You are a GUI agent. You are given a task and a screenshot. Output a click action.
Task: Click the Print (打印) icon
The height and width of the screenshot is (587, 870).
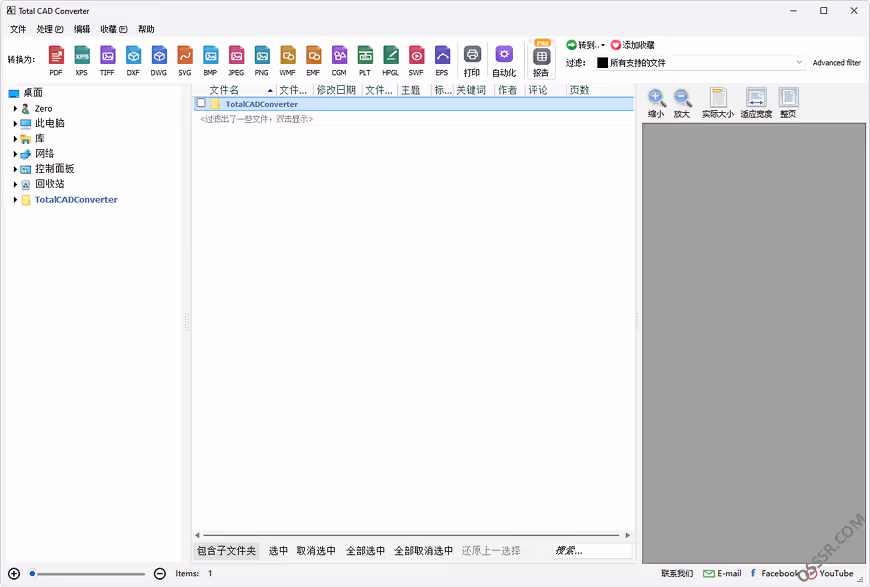(x=472, y=60)
